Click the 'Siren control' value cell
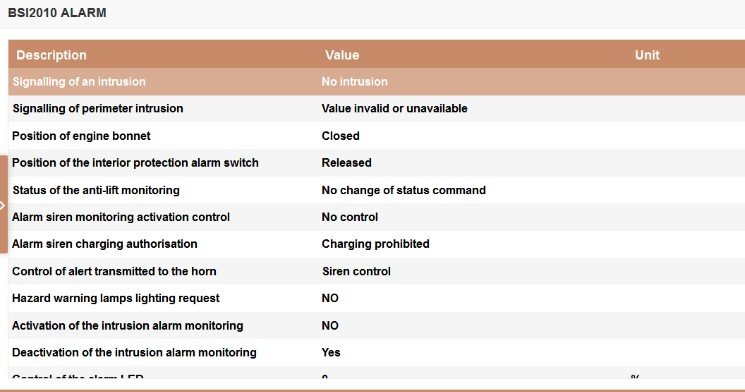The image size is (745, 392). pyautogui.click(x=356, y=271)
